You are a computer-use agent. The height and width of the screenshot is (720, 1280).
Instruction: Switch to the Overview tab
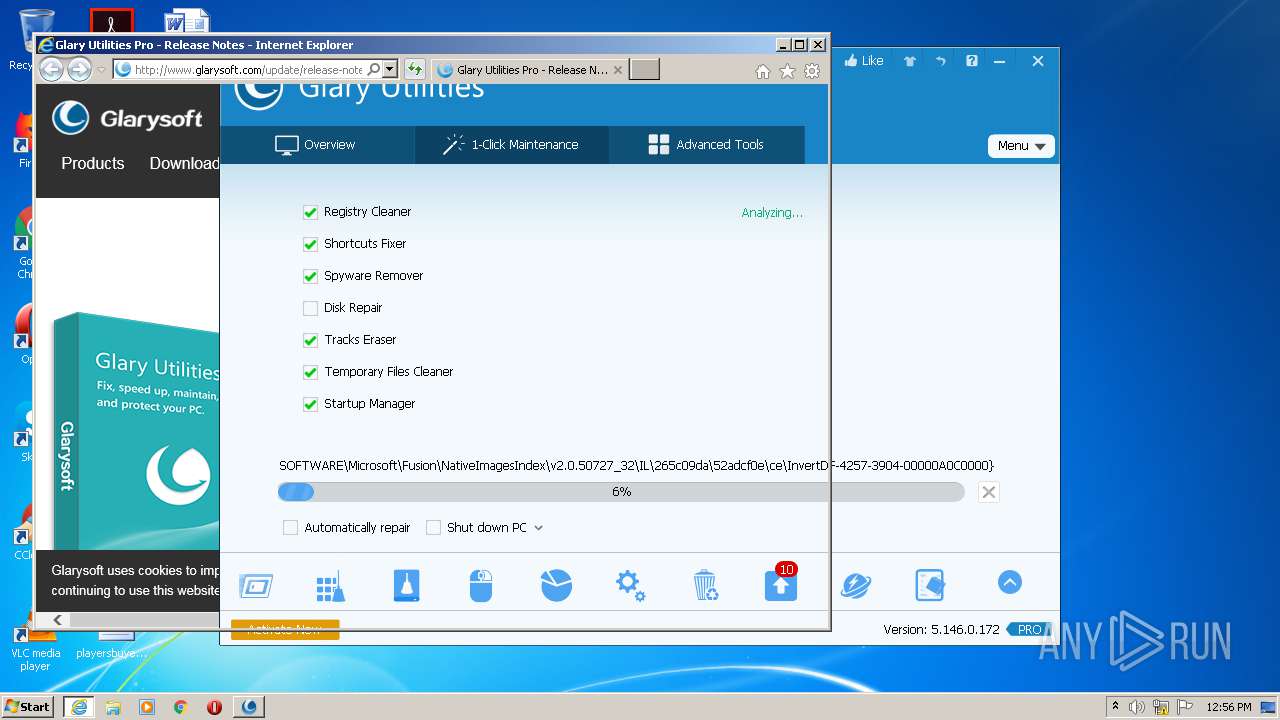tap(316, 145)
